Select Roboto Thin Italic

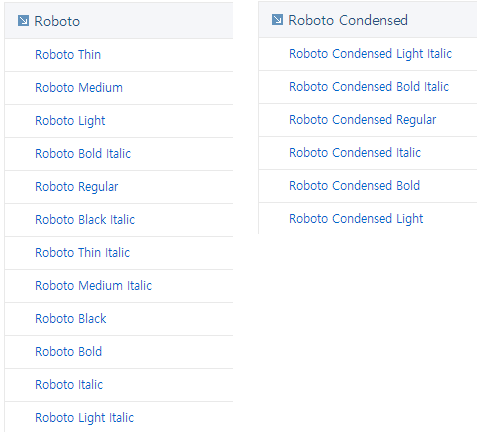click(83, 253)
